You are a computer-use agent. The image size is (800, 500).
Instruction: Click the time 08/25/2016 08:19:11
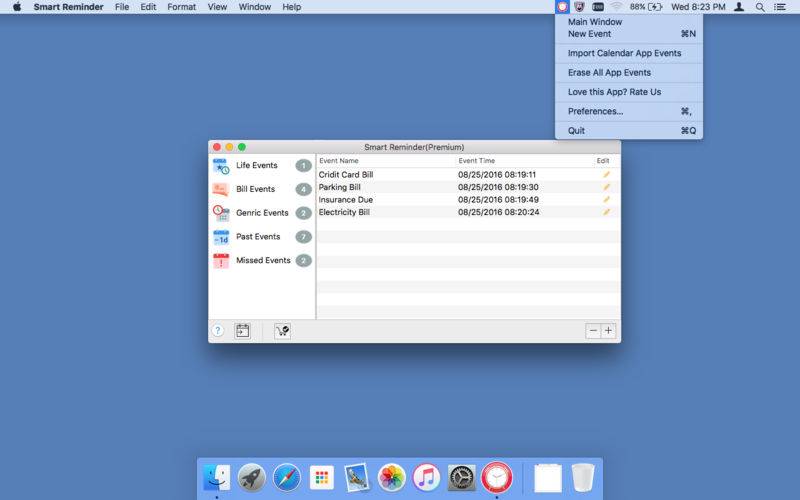497,174
